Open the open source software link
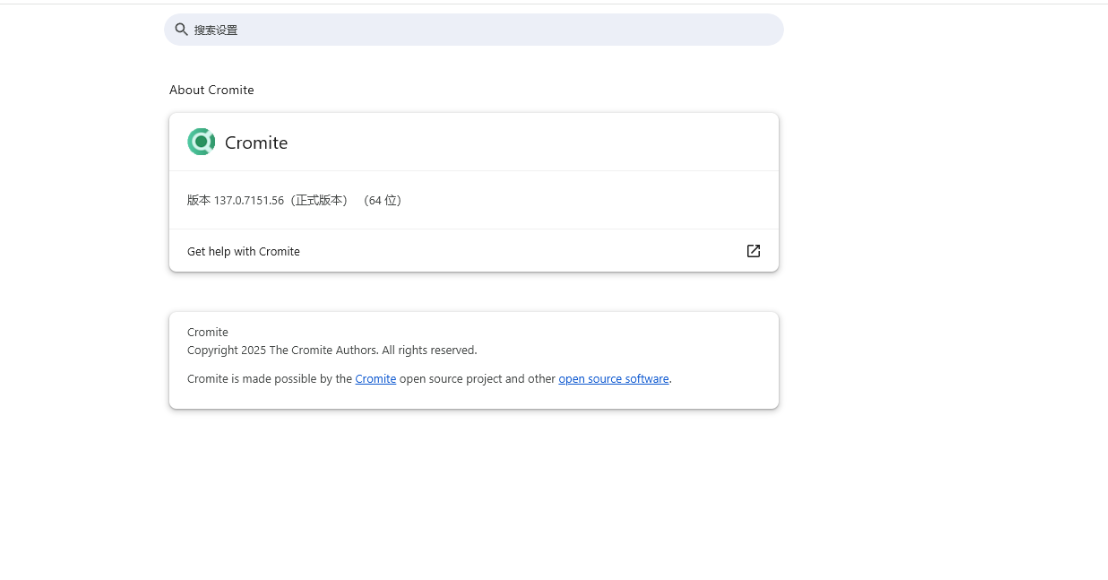 point(613,379)
